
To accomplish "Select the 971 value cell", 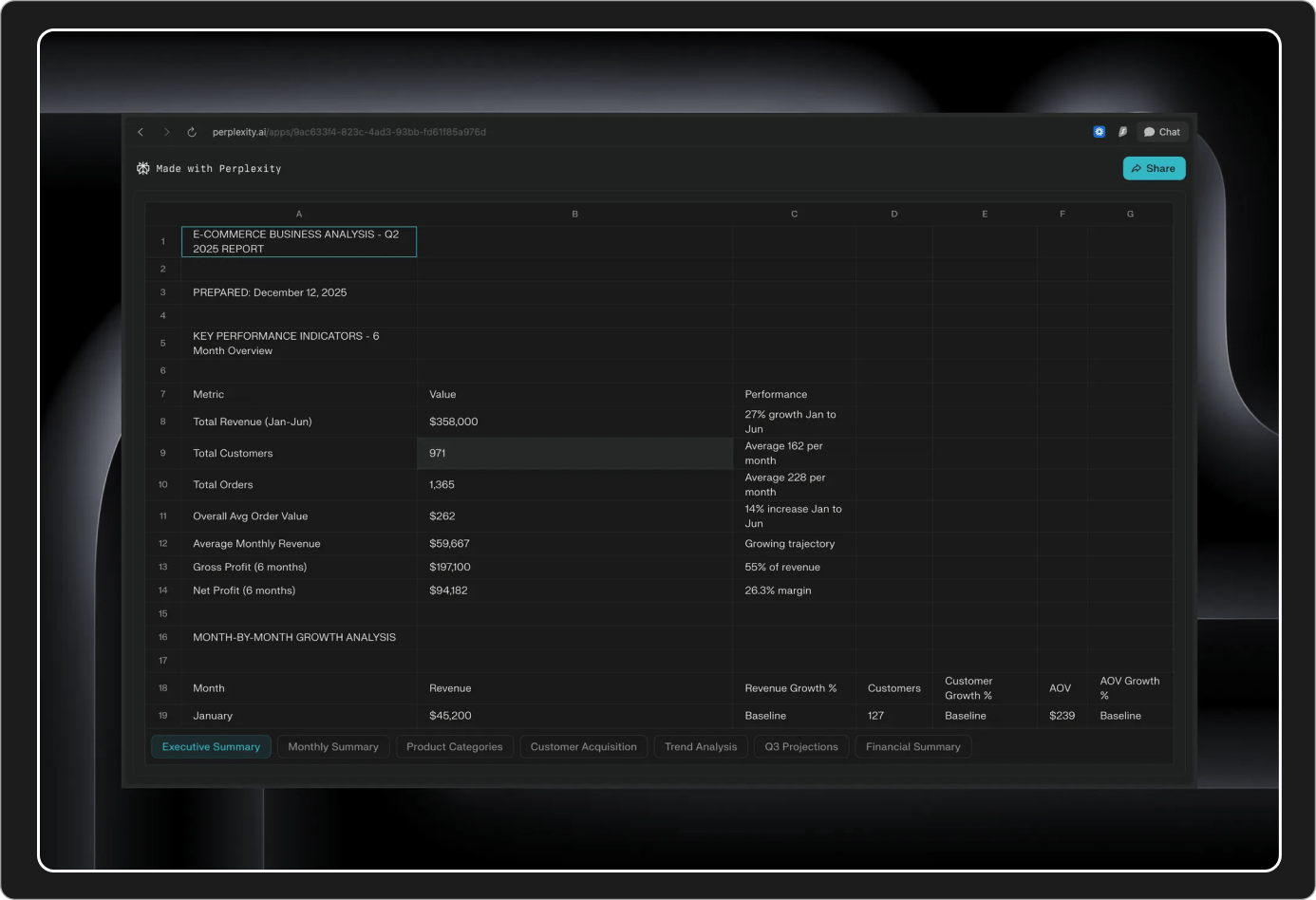I will (x=574, y=453).
